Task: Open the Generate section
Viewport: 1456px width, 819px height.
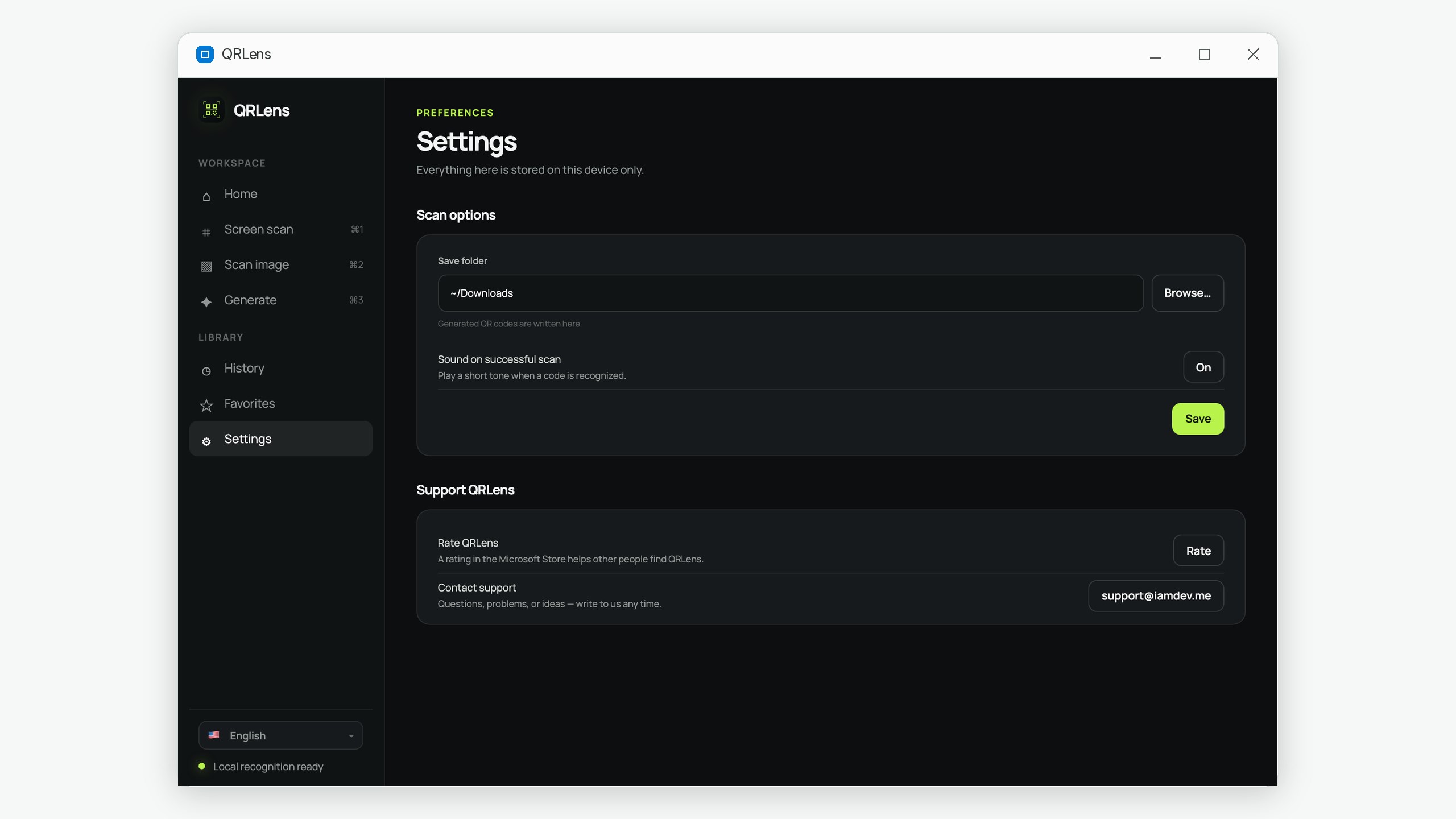Action: coord(281,300)
